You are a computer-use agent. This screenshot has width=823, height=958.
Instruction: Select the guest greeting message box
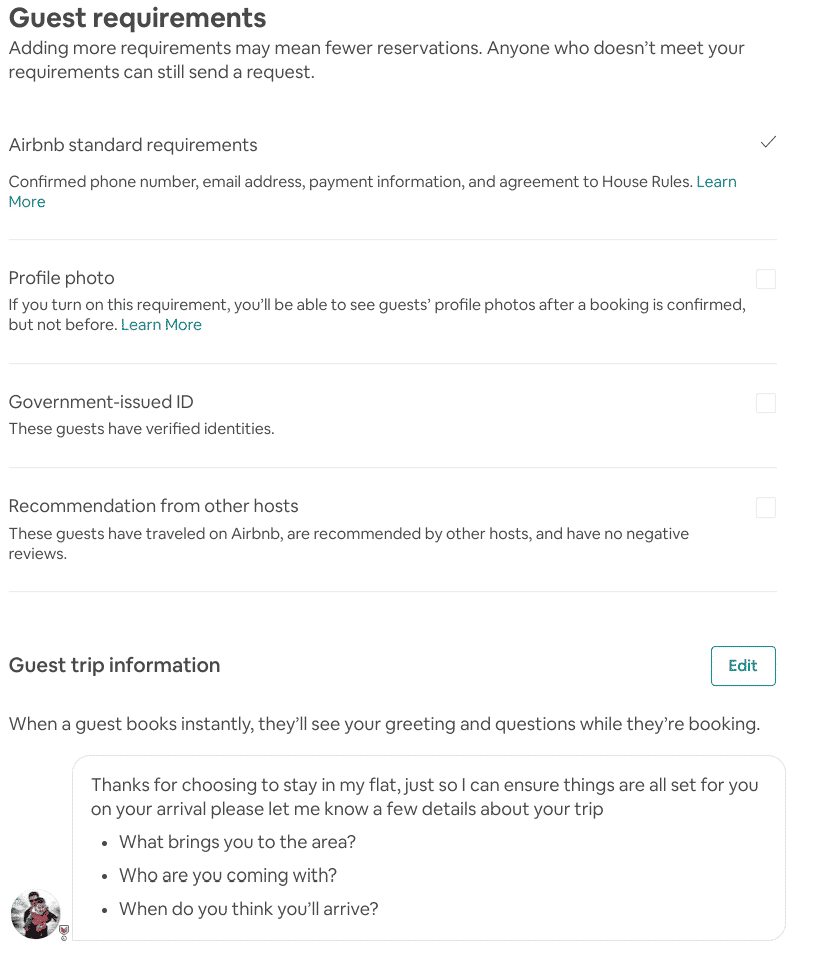pos(430,847)
